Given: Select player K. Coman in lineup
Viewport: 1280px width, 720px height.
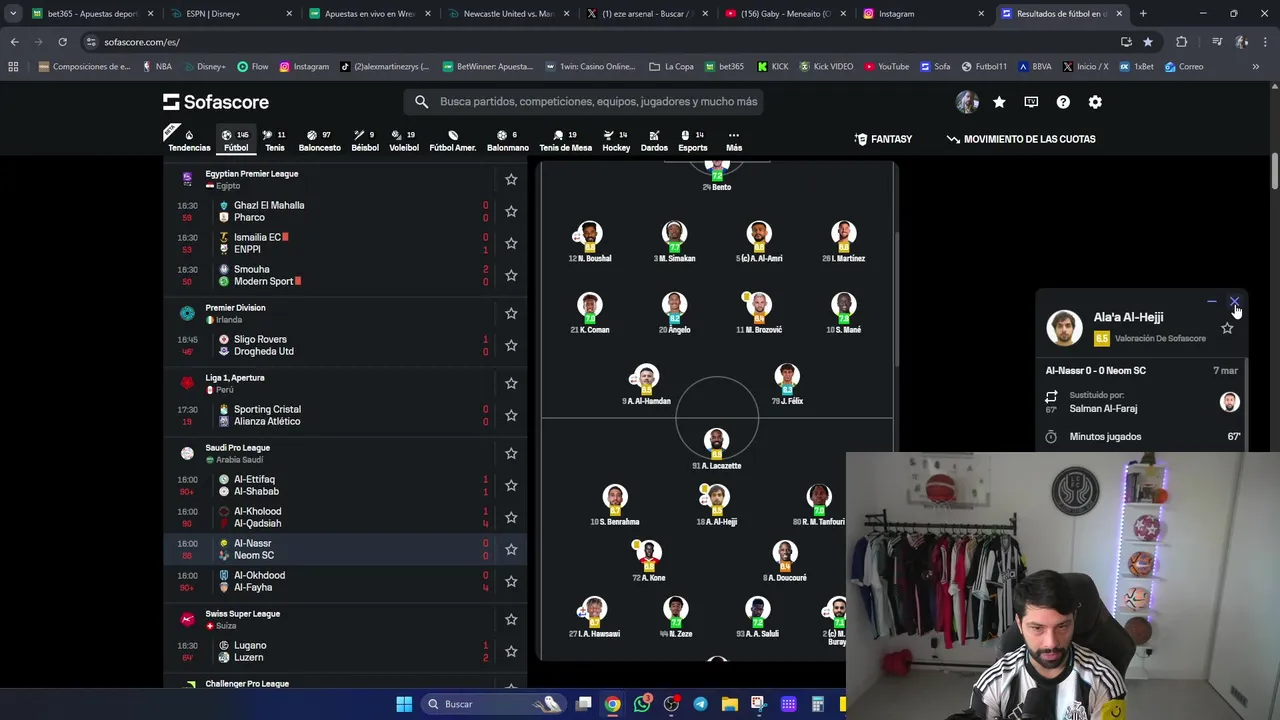Looking at the screenshot, I should (589, 313).
